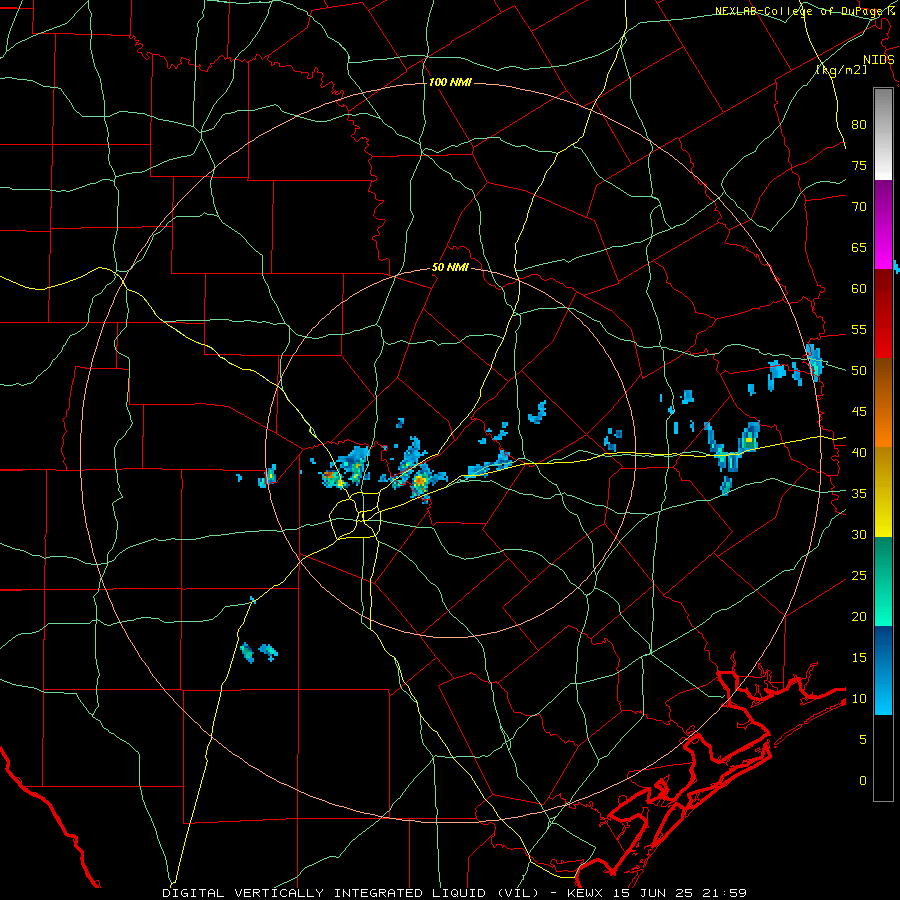The image size is (900, 900).
Task: Click the "100 NMI" range ring label
Action: [x=450, y=83]
